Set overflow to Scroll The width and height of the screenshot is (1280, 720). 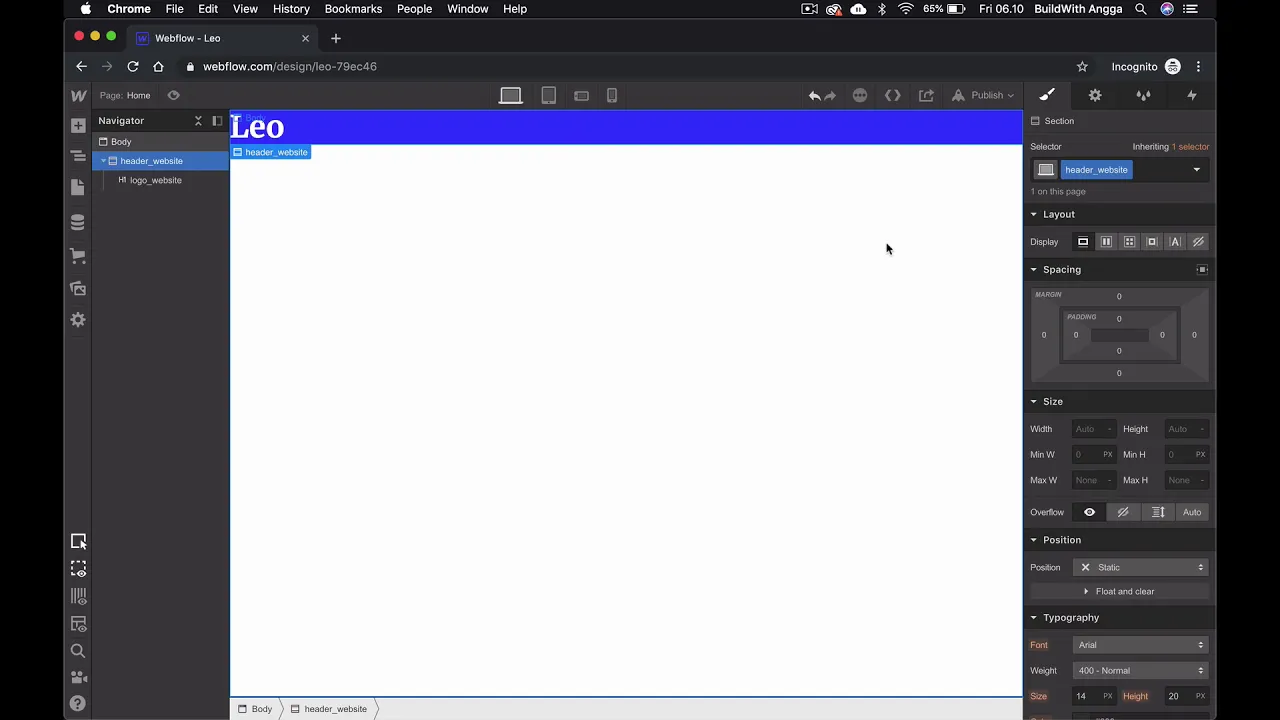tap(1158, 512)
